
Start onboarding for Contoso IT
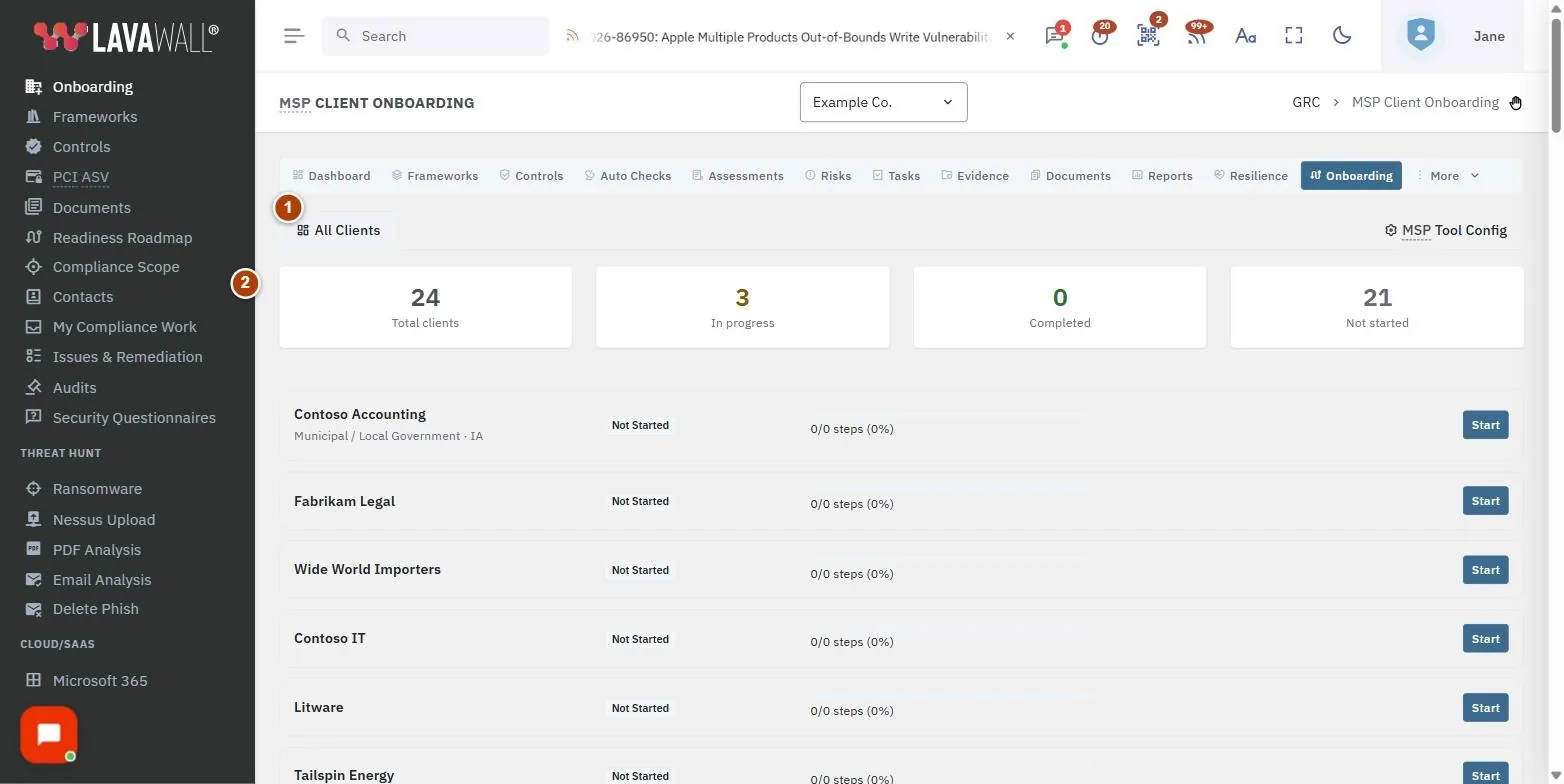coord(1485,639)
